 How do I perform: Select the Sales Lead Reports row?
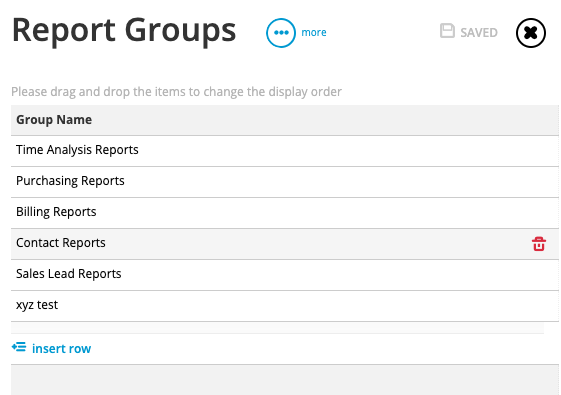click(x=285, y=275)
